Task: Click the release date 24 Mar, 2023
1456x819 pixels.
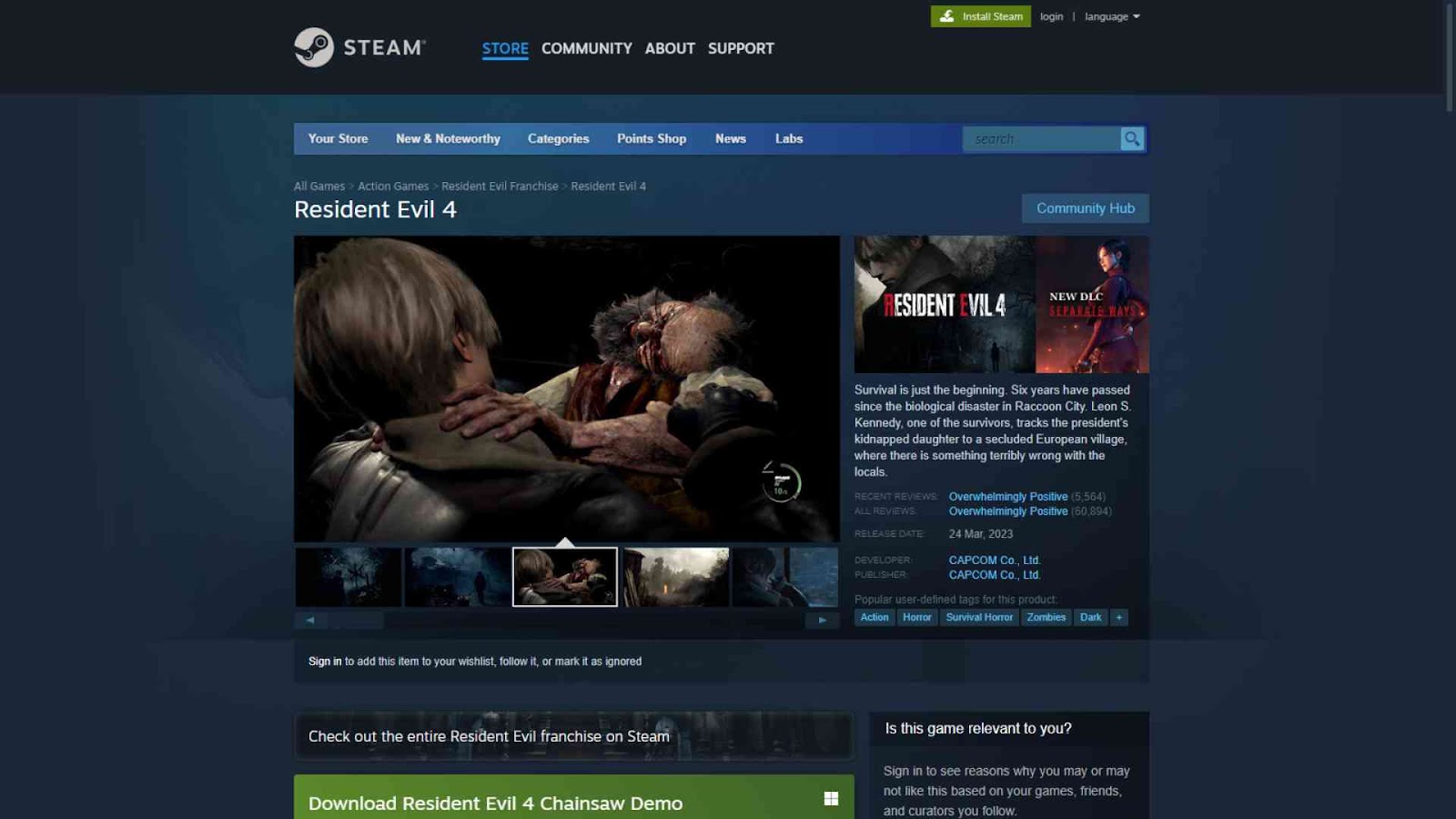Action: click(981, 534)
